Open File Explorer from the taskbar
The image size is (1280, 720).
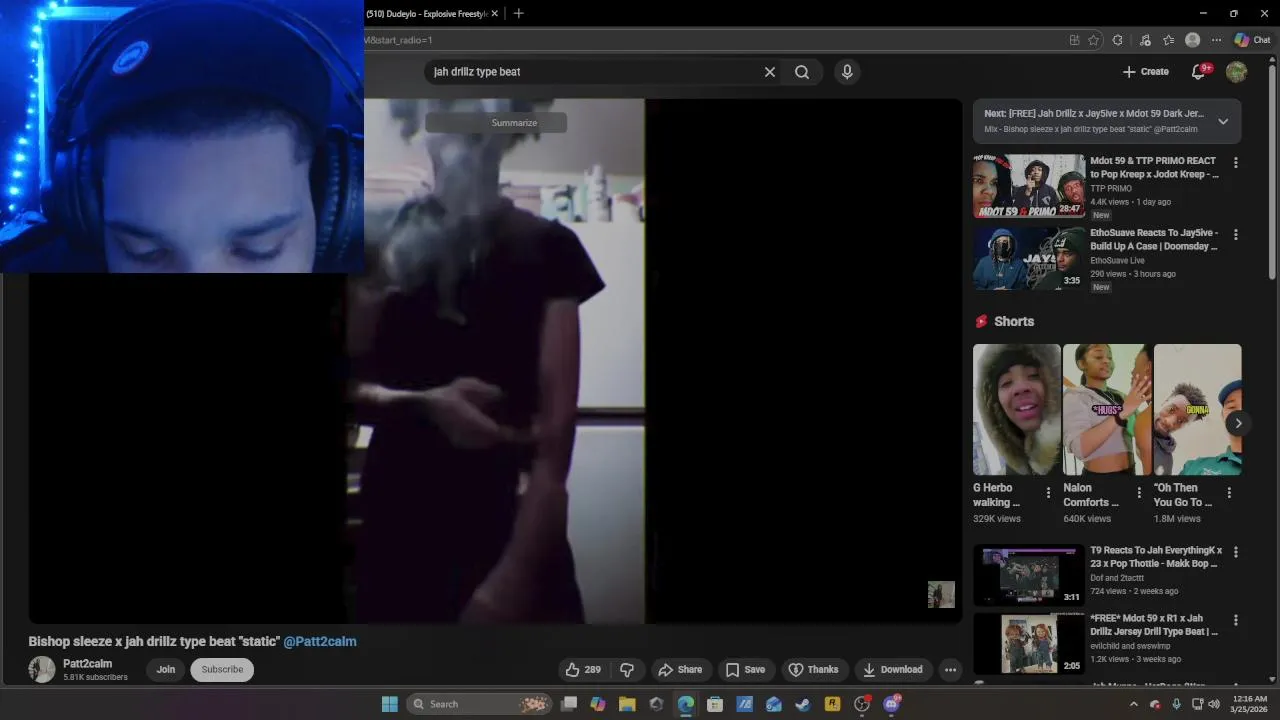click(627, 704)
